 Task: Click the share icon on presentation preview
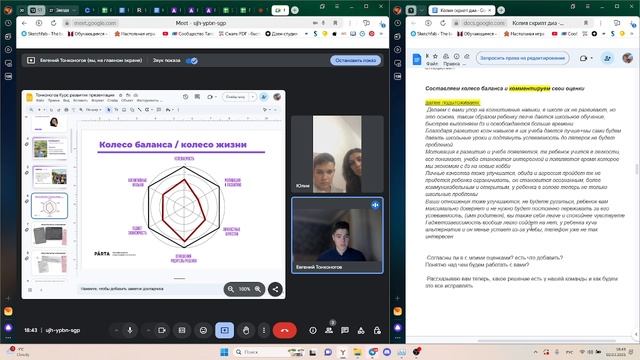276,289
